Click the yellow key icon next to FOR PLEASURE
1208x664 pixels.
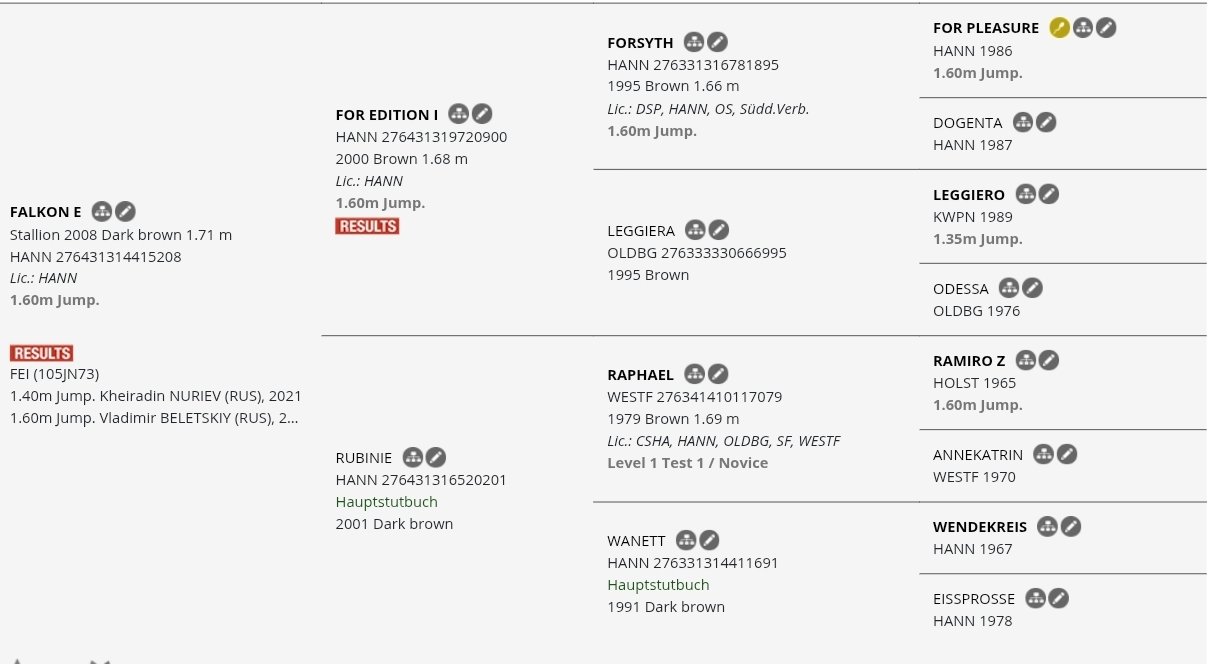(1059, 28)
